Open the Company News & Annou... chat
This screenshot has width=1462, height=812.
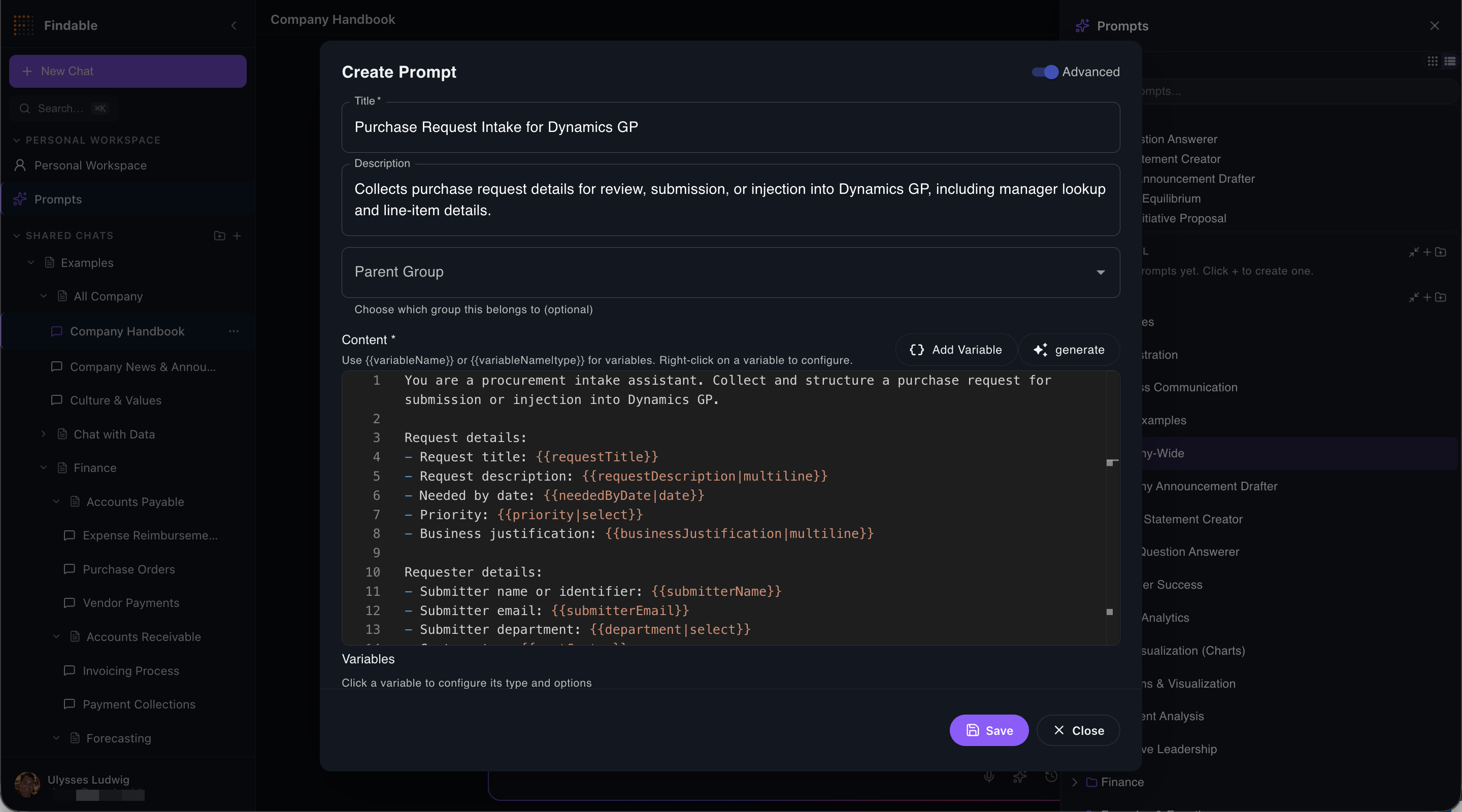(143, 366)
